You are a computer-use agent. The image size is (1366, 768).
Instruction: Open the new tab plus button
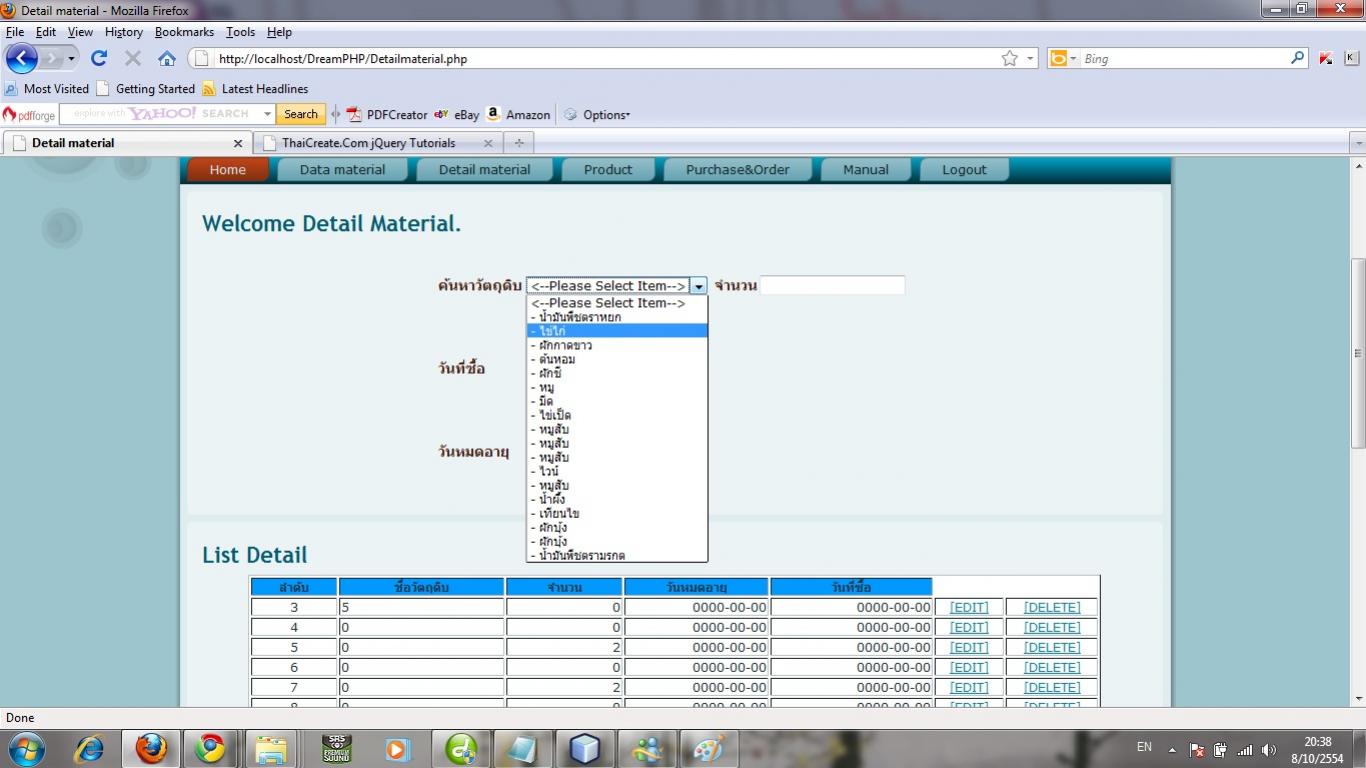tap(518, 143)
